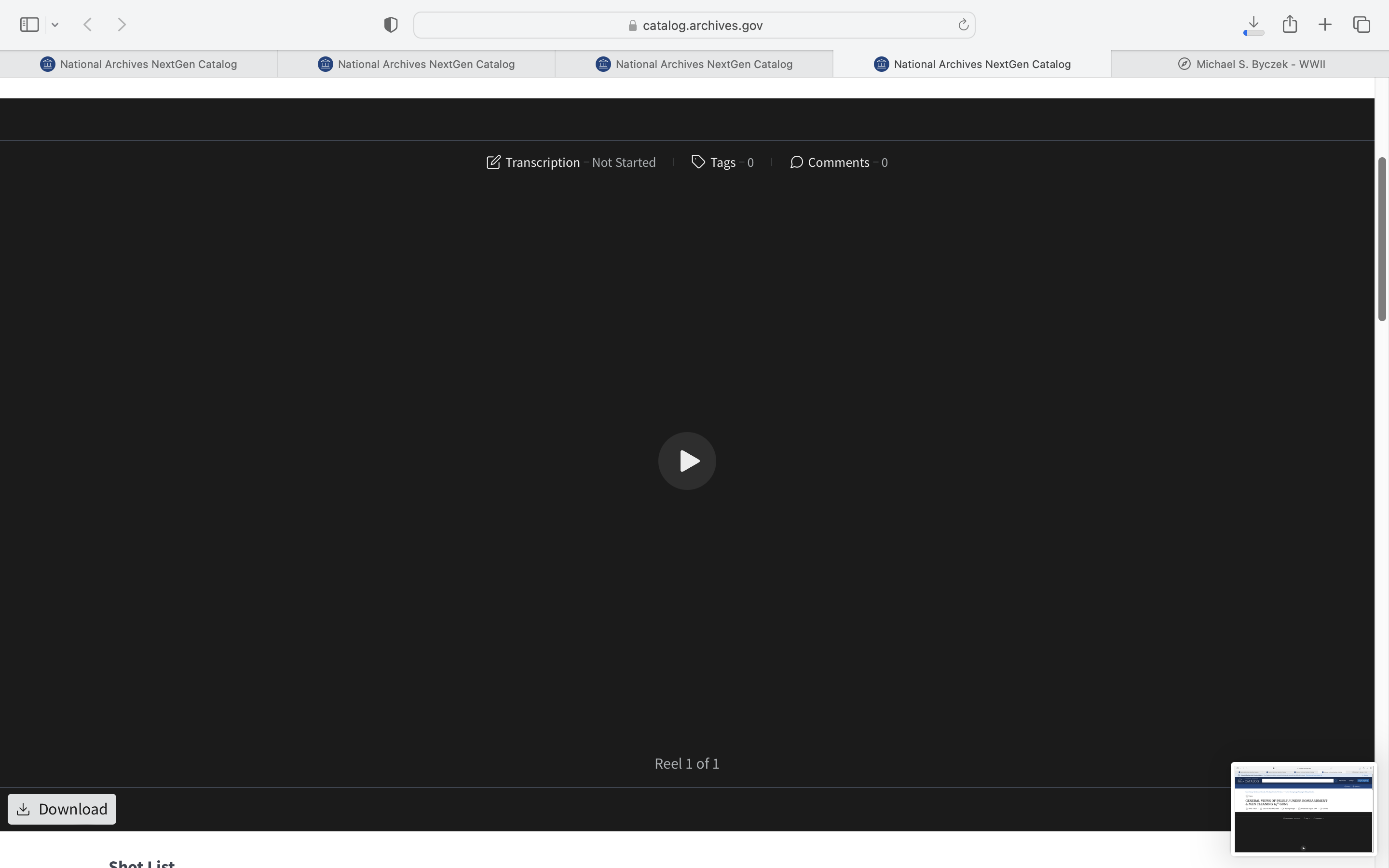Go back to previous page
This screenshot has height=868, width=1389.
point(88,25)
